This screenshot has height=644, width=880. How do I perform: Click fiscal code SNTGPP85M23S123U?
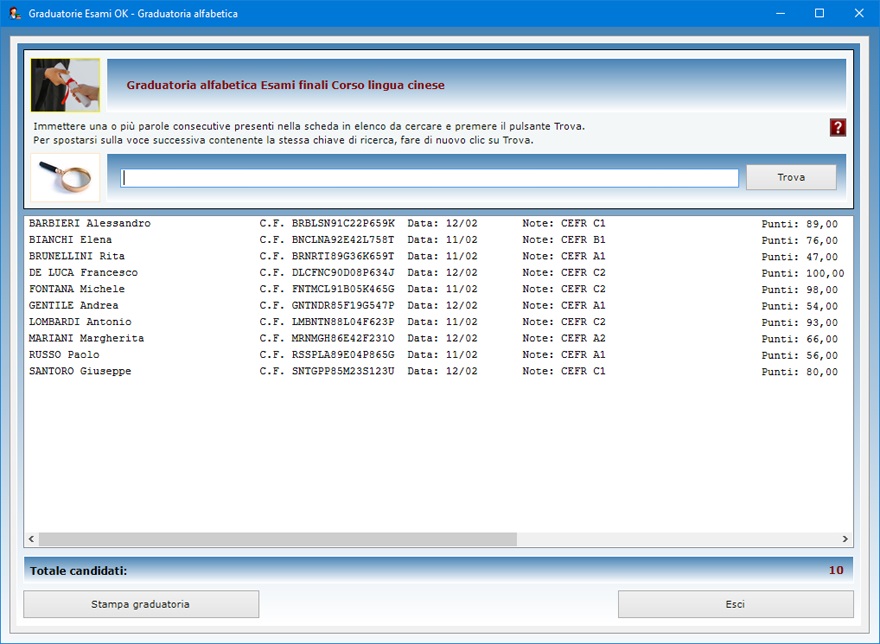coord(343,371)
